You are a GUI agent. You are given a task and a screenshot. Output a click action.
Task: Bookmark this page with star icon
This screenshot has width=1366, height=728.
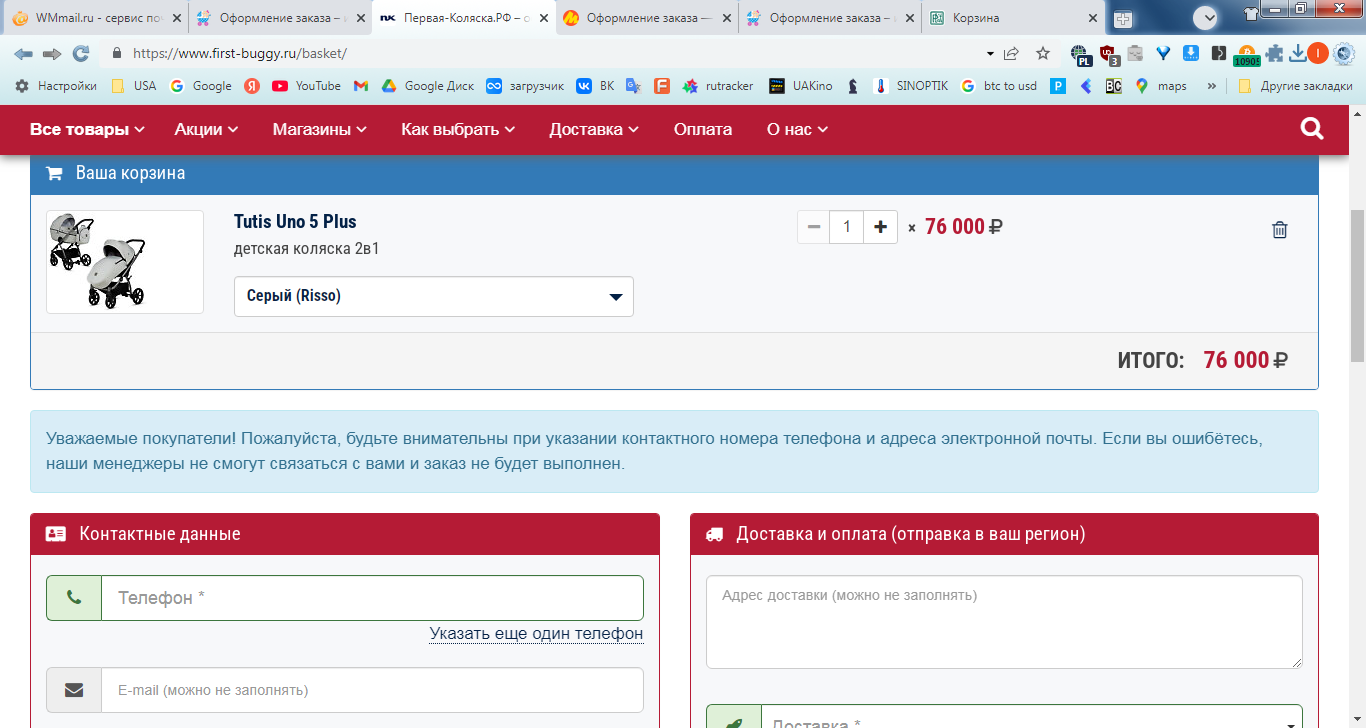click(x=1043, y=53)
